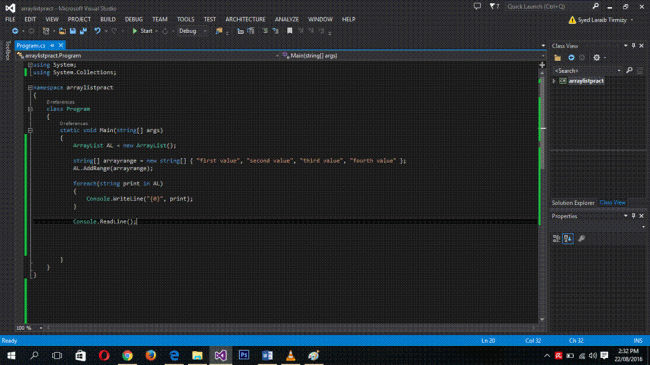Open Photoshop from the taskbar
The height and width of the screenshot is (365, 650).
(x=244, y=355)
